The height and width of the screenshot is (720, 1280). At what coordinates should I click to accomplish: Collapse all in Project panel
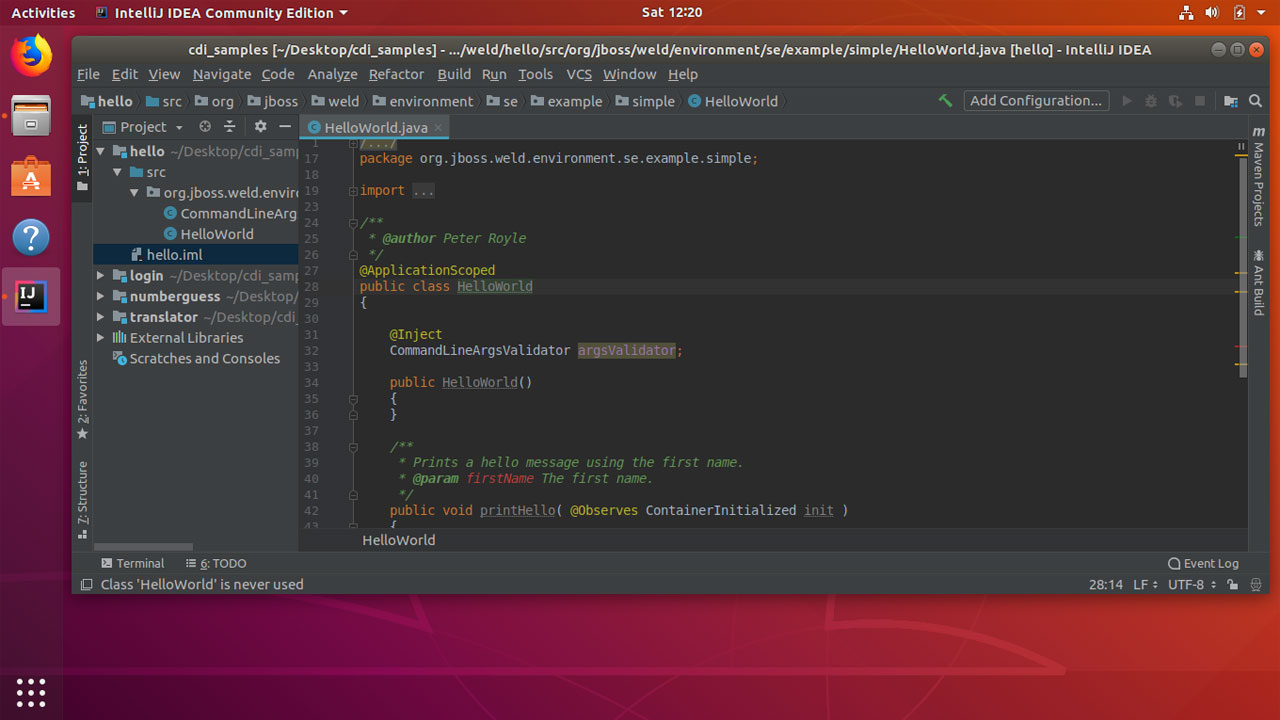tap(230, 126)
